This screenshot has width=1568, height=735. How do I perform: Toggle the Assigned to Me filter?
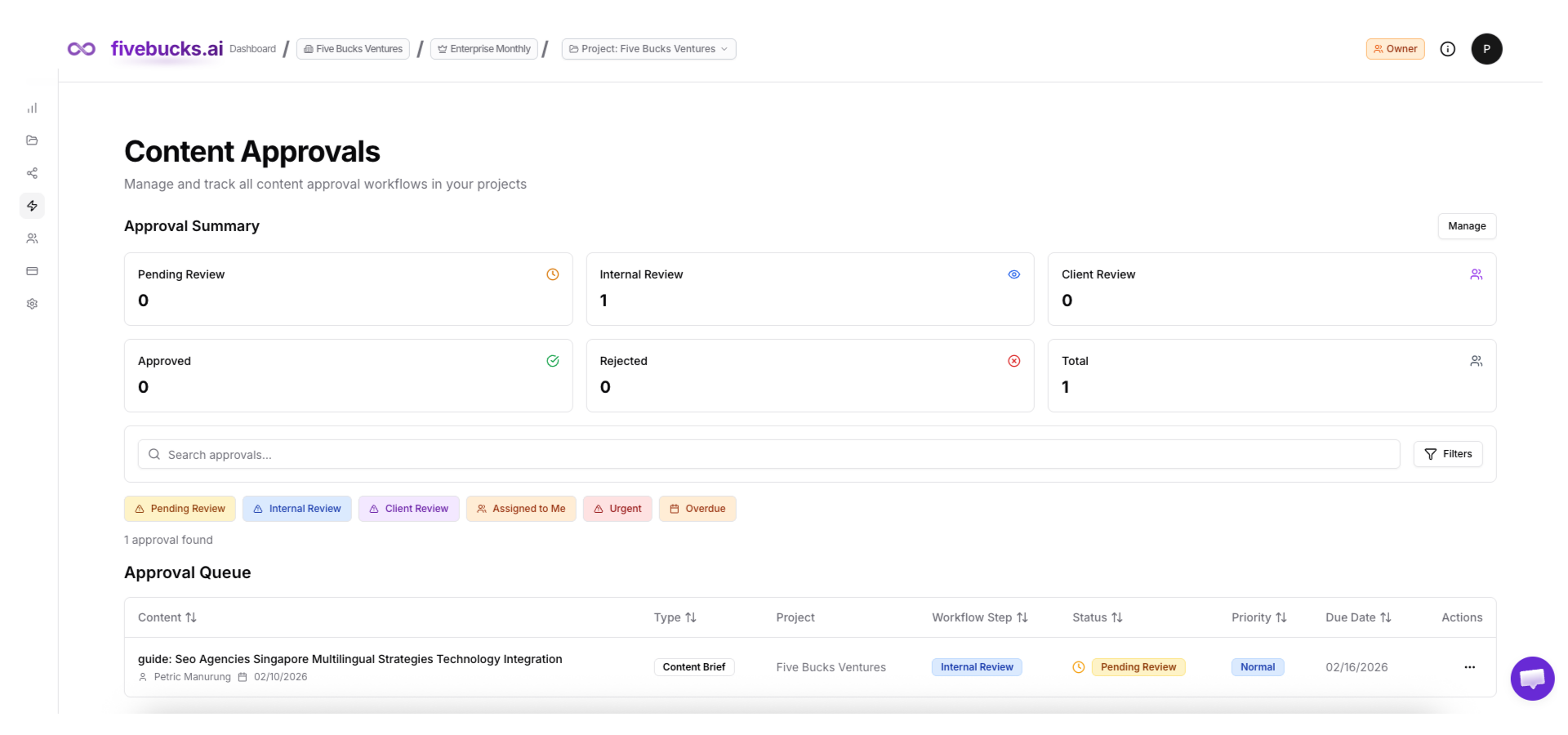point(521,508)
